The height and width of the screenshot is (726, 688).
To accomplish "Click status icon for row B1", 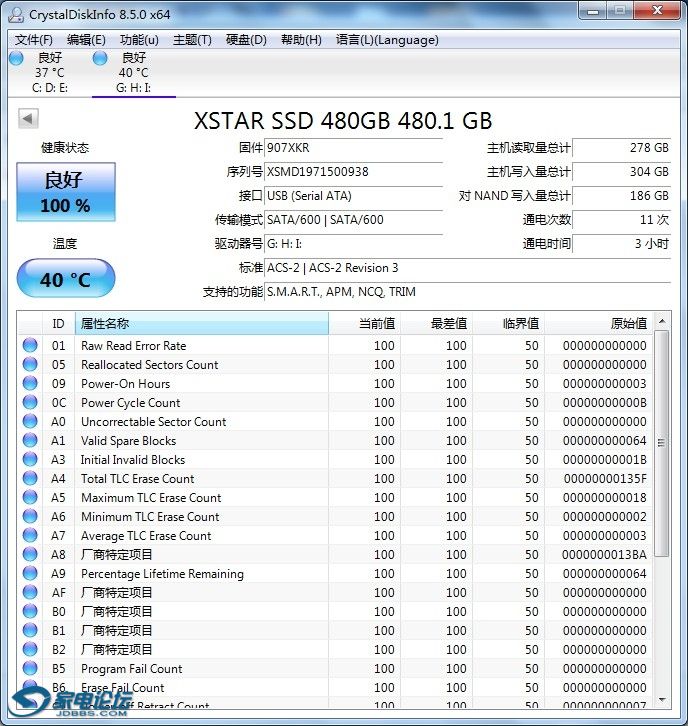I will pos(30,630).
